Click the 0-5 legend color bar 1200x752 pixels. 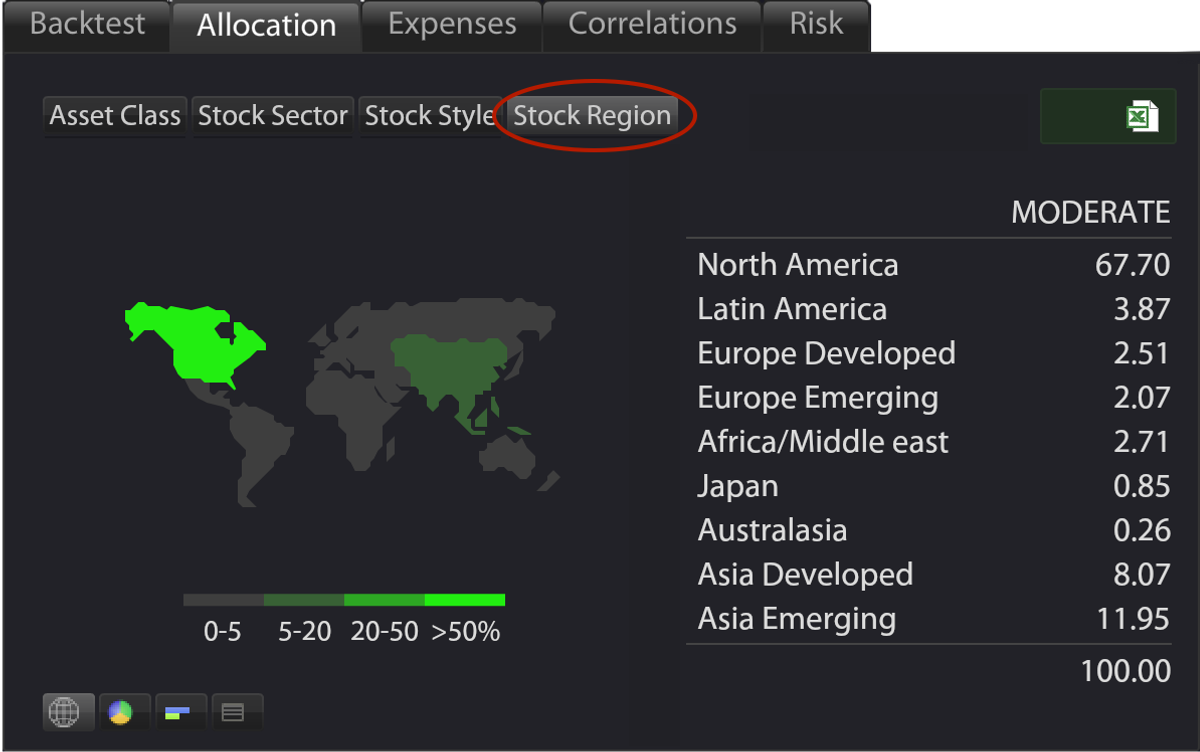tap(224, 600)
